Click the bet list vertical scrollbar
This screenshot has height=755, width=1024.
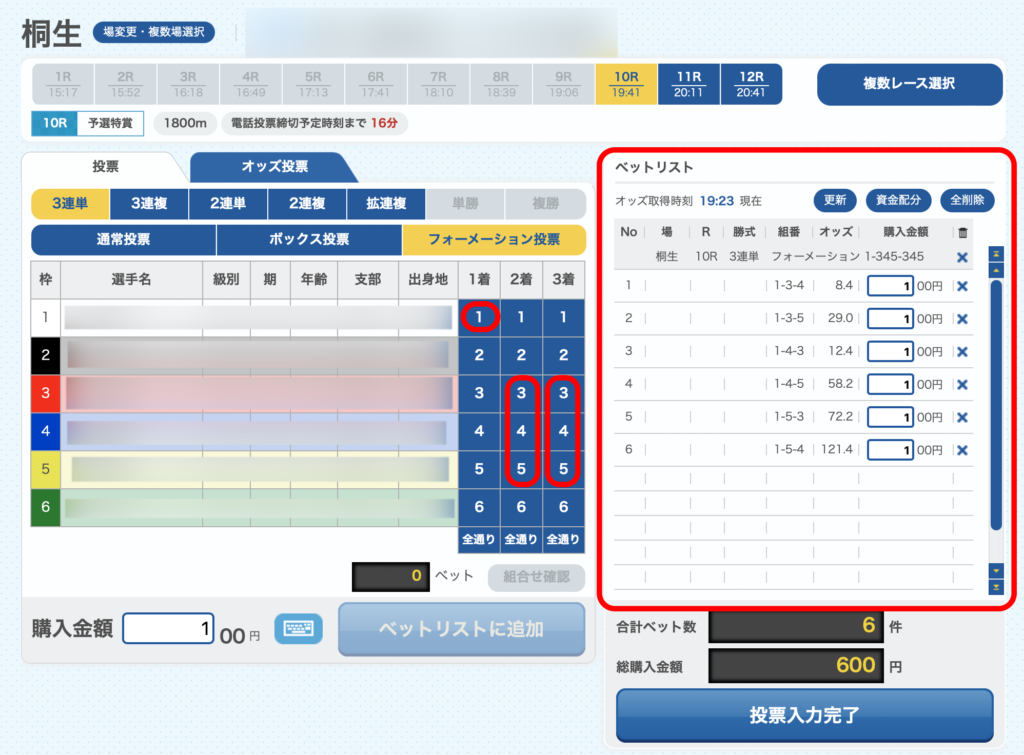[995, 404]
